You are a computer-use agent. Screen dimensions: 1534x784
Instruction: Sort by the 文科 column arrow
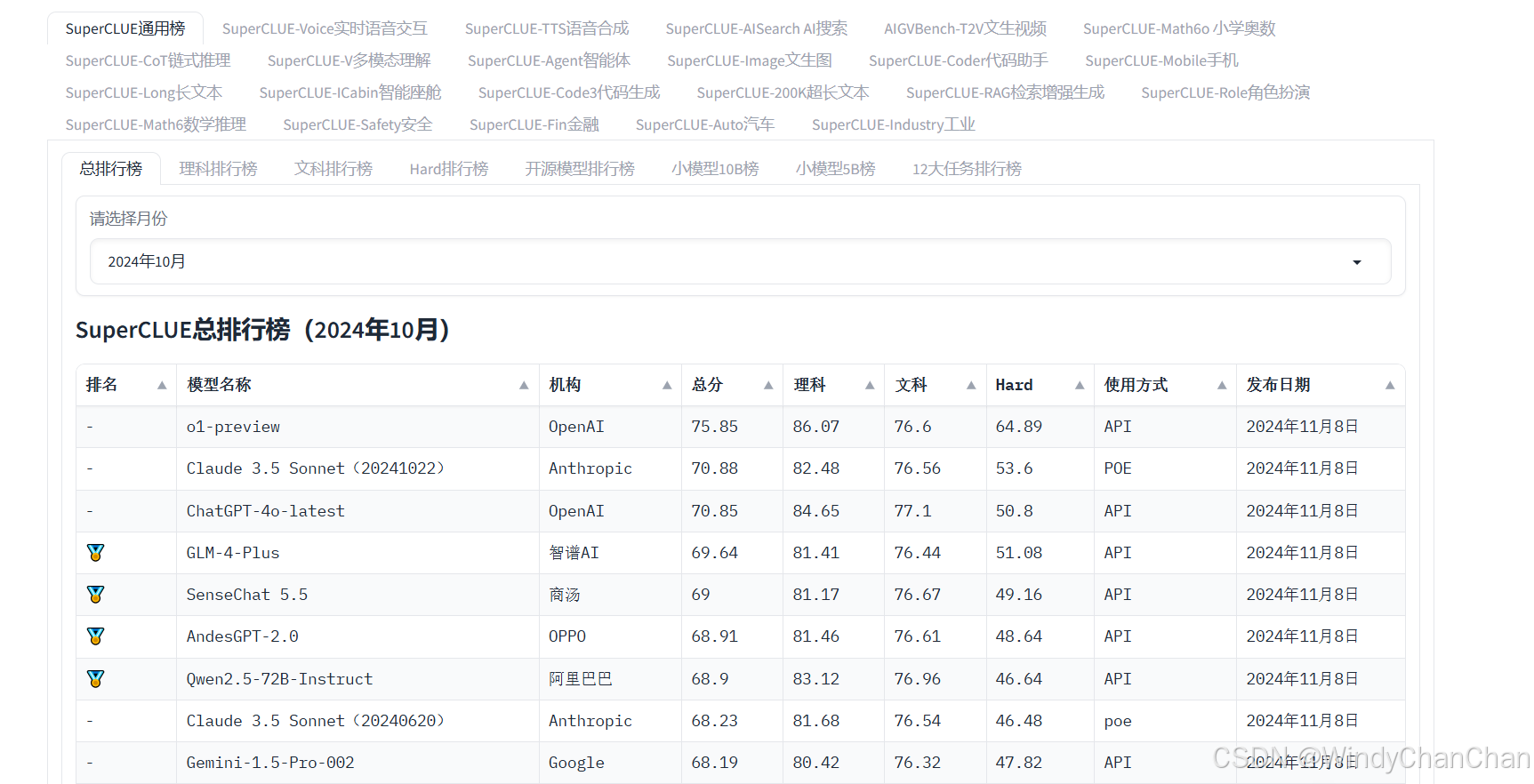971,385
